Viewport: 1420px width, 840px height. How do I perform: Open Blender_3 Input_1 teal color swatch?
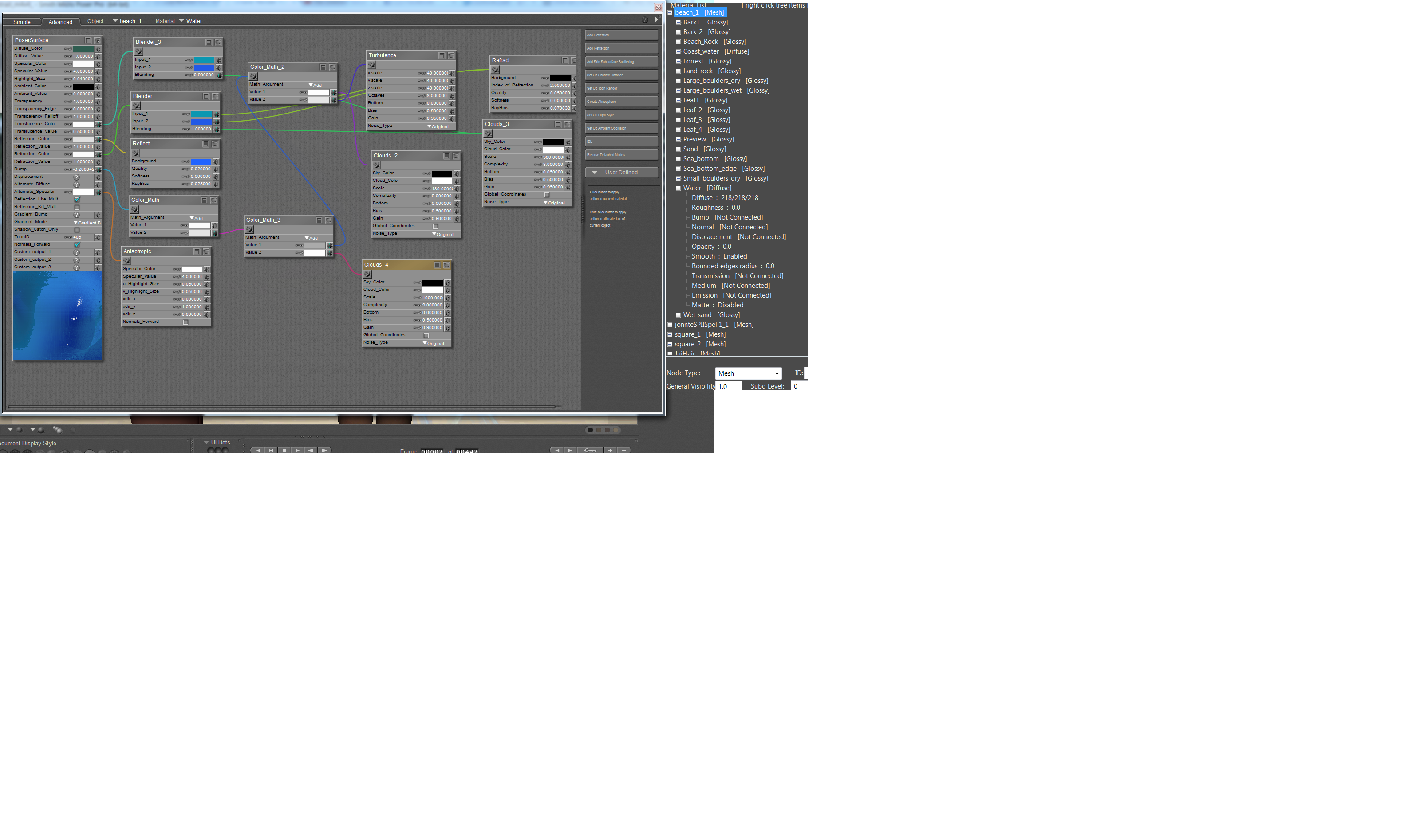(204, 60)
